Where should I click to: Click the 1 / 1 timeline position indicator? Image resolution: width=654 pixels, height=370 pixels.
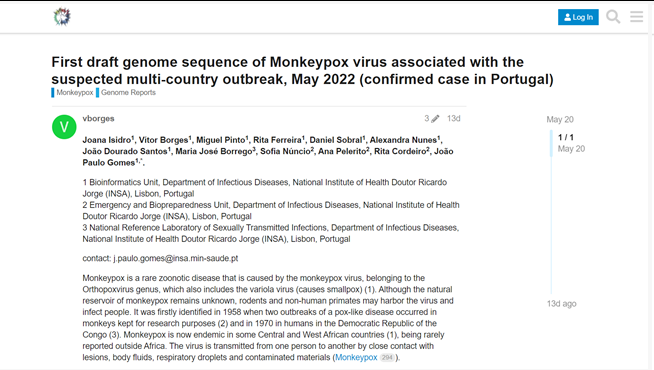pos(566,137)
